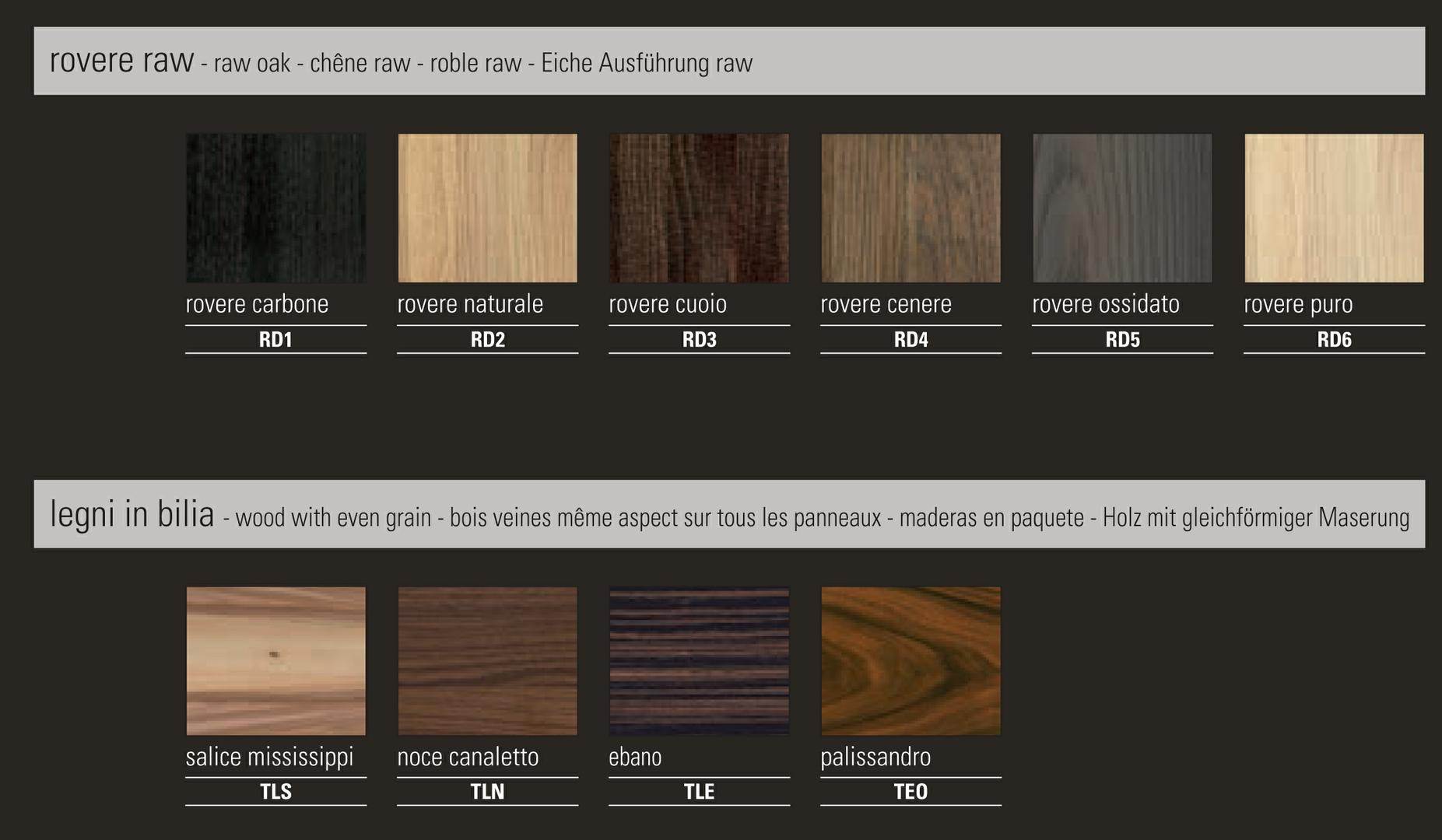Screen dimensions: 1442x840
Task: Click the RD6 finish code
Action: (x=1334, y=339)
